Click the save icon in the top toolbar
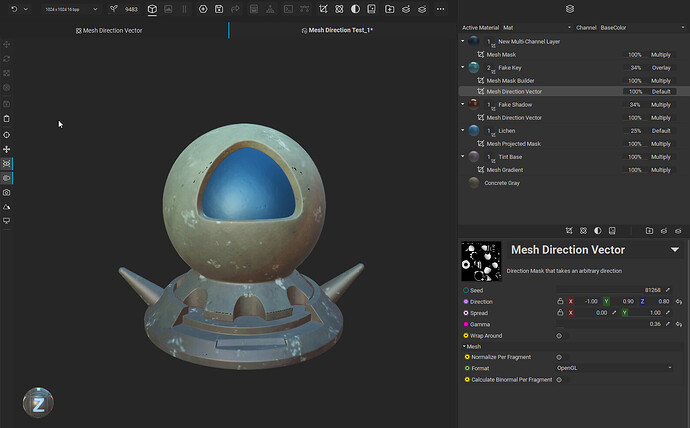690x428 pixels. (x=219, y=9)
